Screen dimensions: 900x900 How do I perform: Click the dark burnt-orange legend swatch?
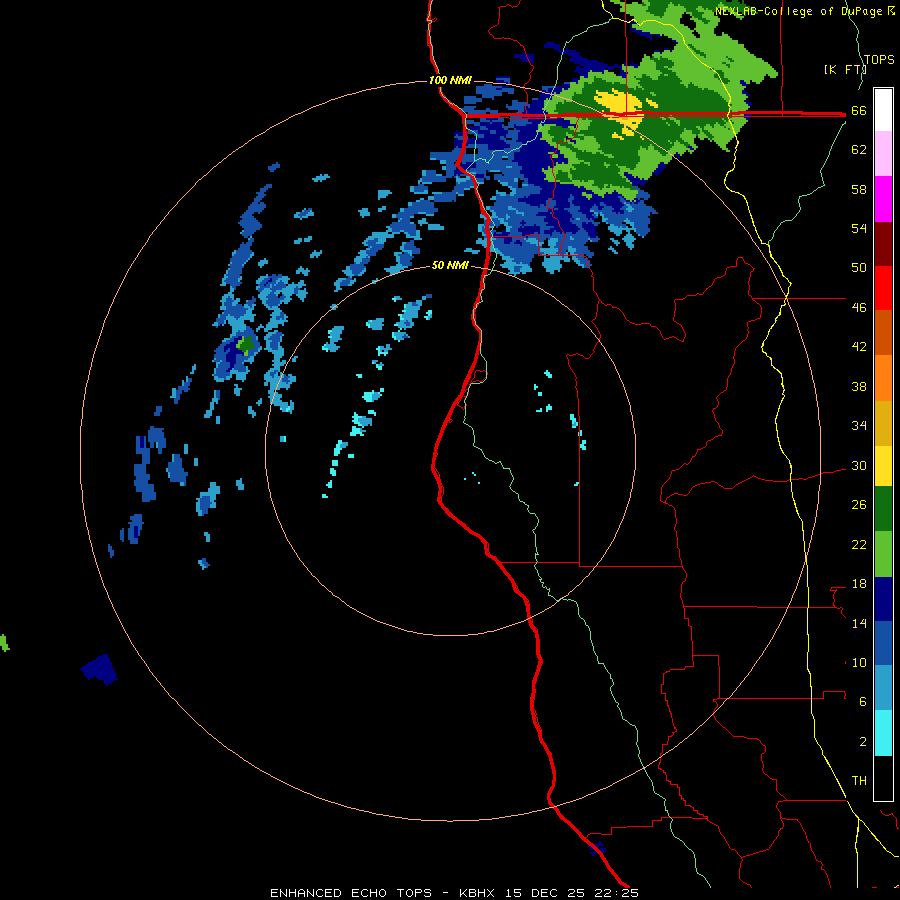[883, 332]
